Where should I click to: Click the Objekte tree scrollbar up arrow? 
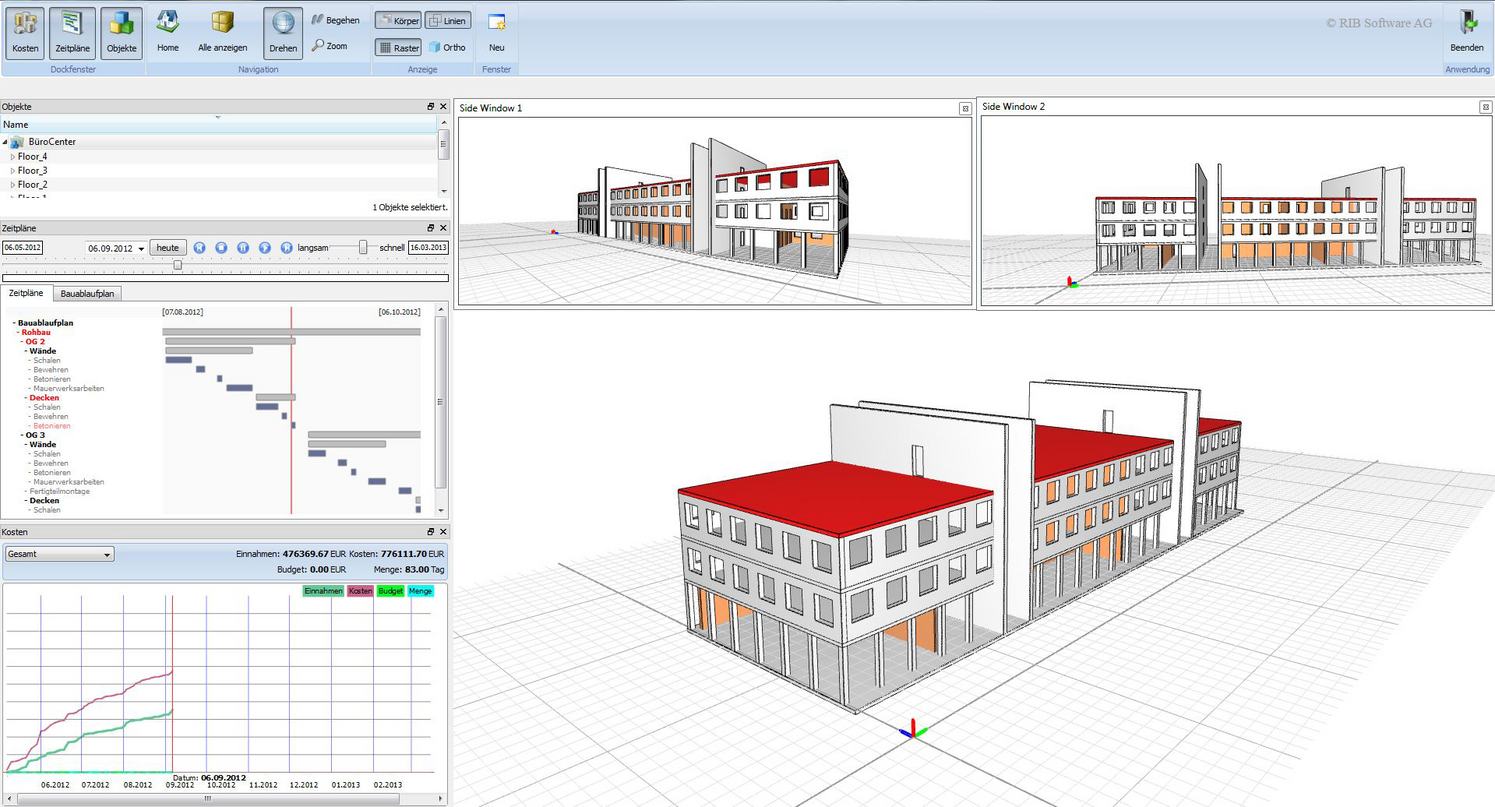(443, 122)
